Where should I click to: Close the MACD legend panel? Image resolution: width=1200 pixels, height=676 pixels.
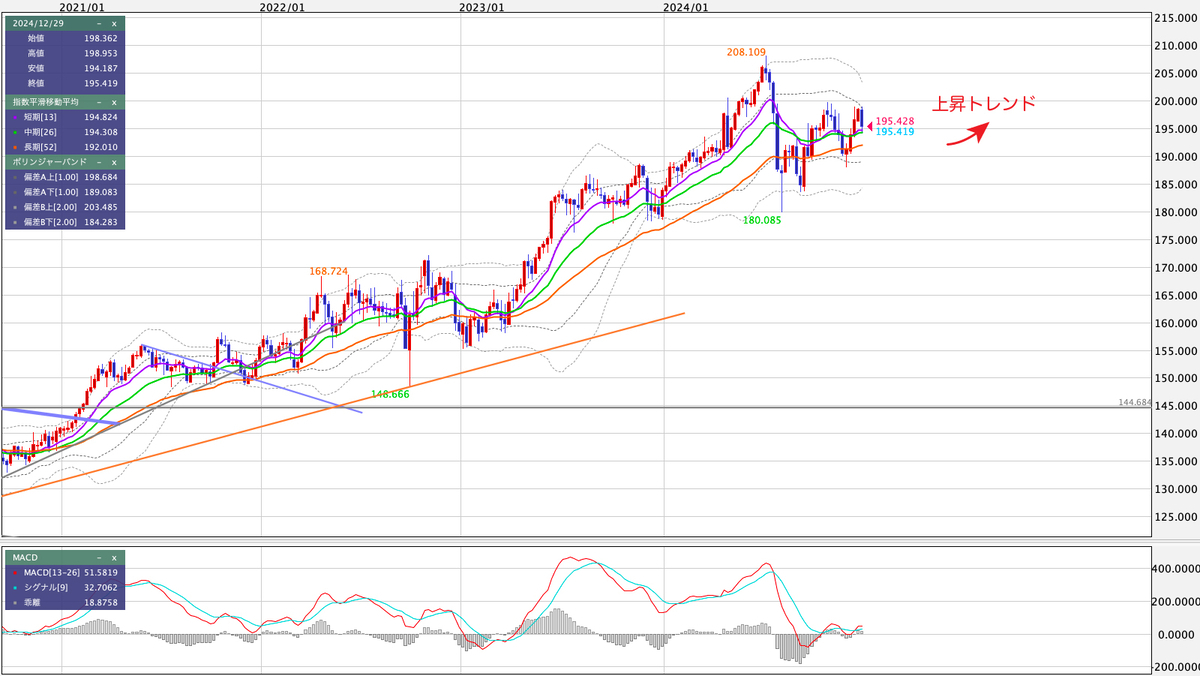(x=113, y=557)
